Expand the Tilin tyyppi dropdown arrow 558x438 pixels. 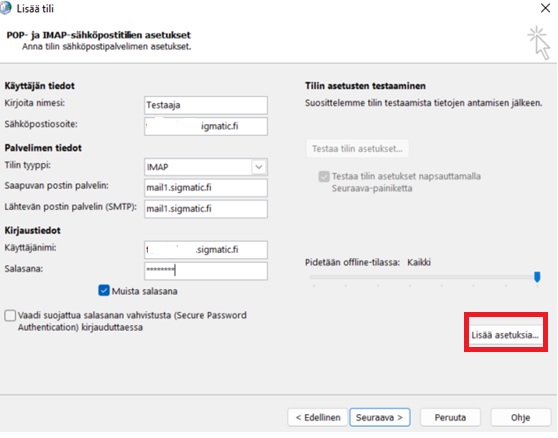pos(259,167)
